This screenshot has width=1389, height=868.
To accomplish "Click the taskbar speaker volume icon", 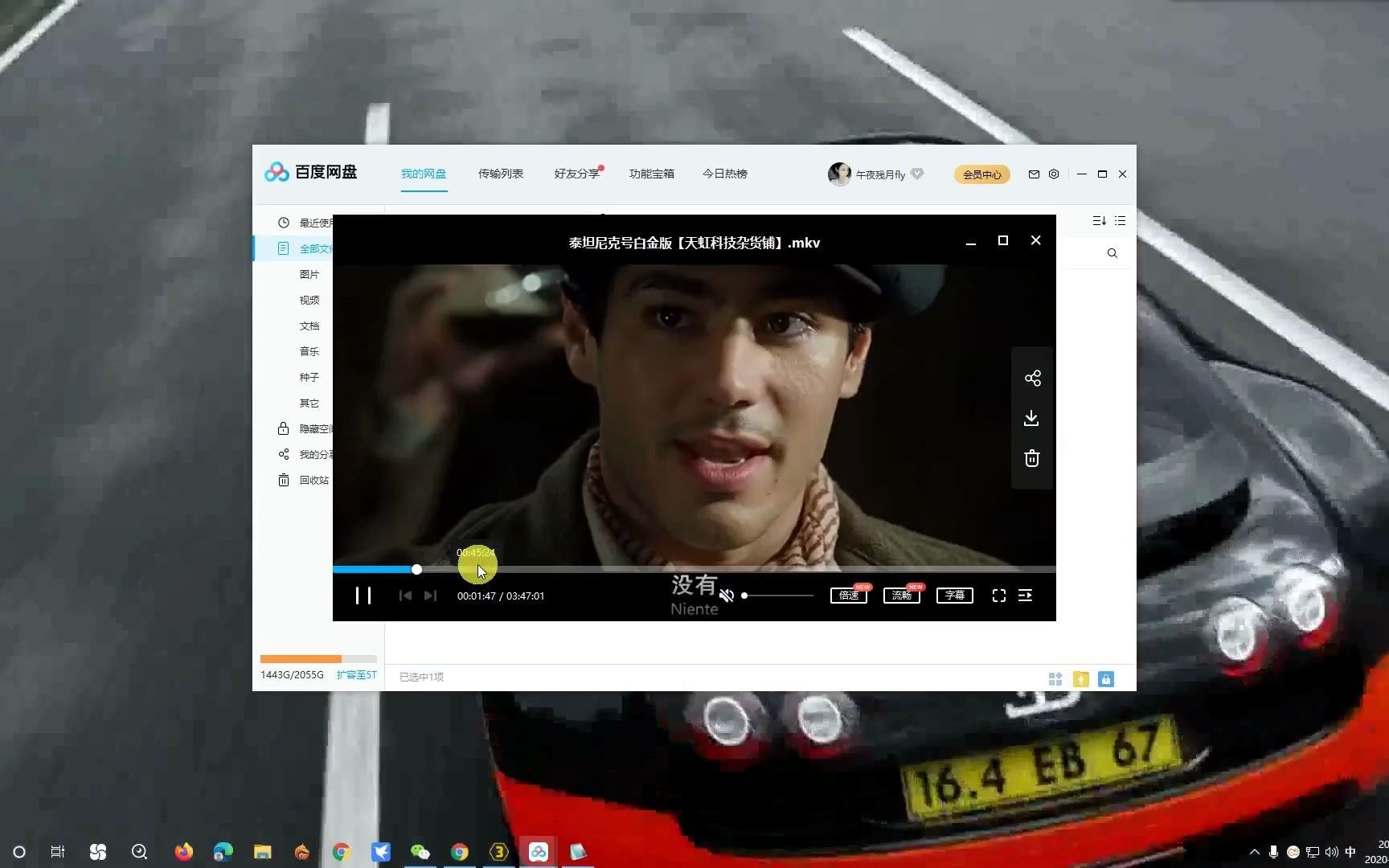I will (x=1332, y=852).
